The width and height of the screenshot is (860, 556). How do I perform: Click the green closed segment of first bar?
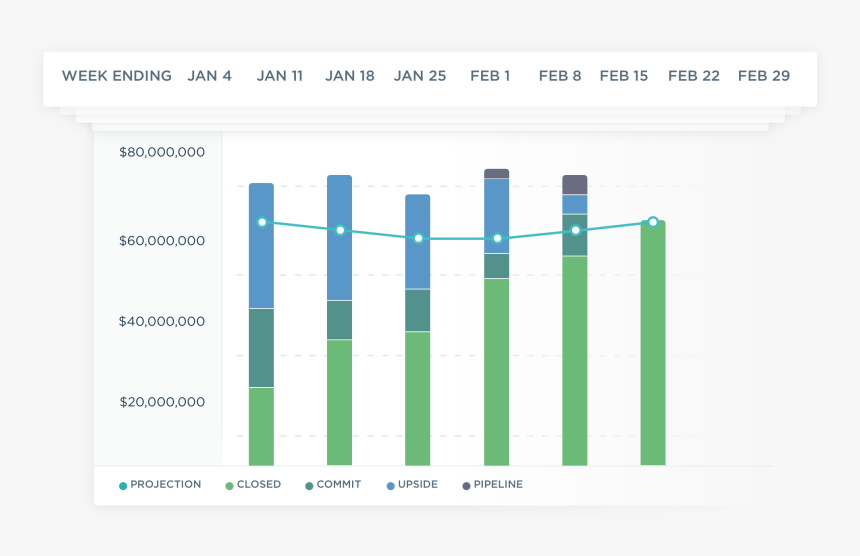click(261, 427)
